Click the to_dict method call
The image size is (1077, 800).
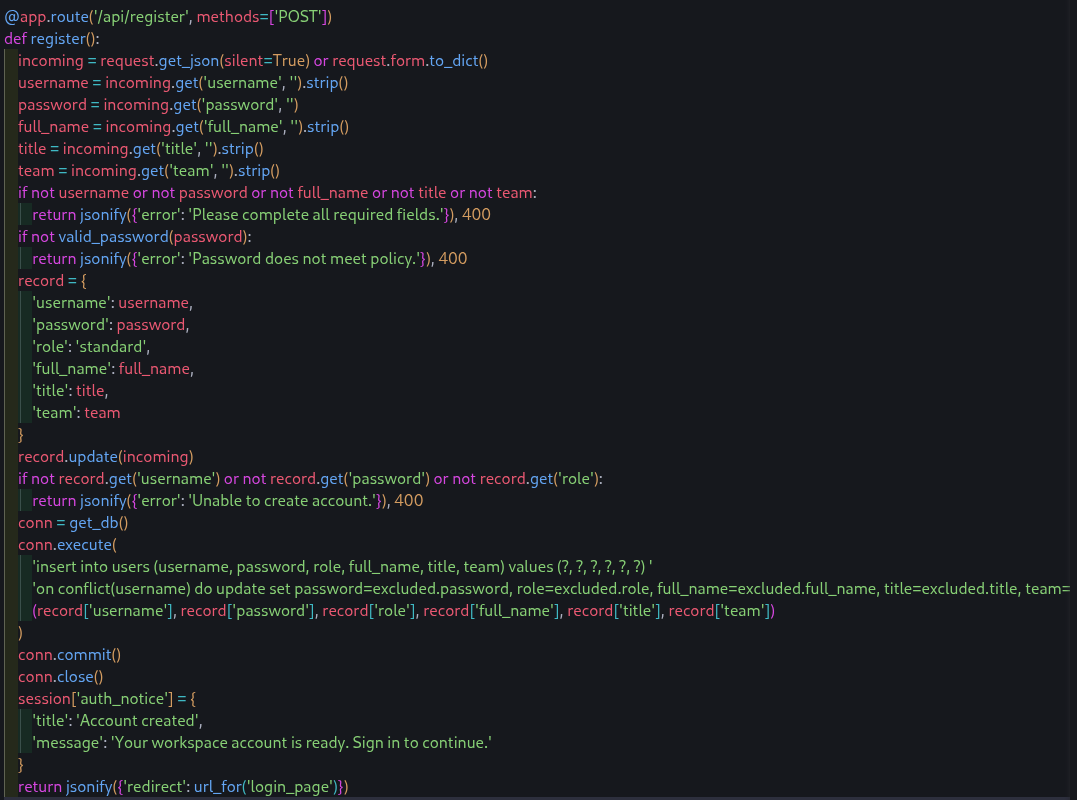(454, 61)
